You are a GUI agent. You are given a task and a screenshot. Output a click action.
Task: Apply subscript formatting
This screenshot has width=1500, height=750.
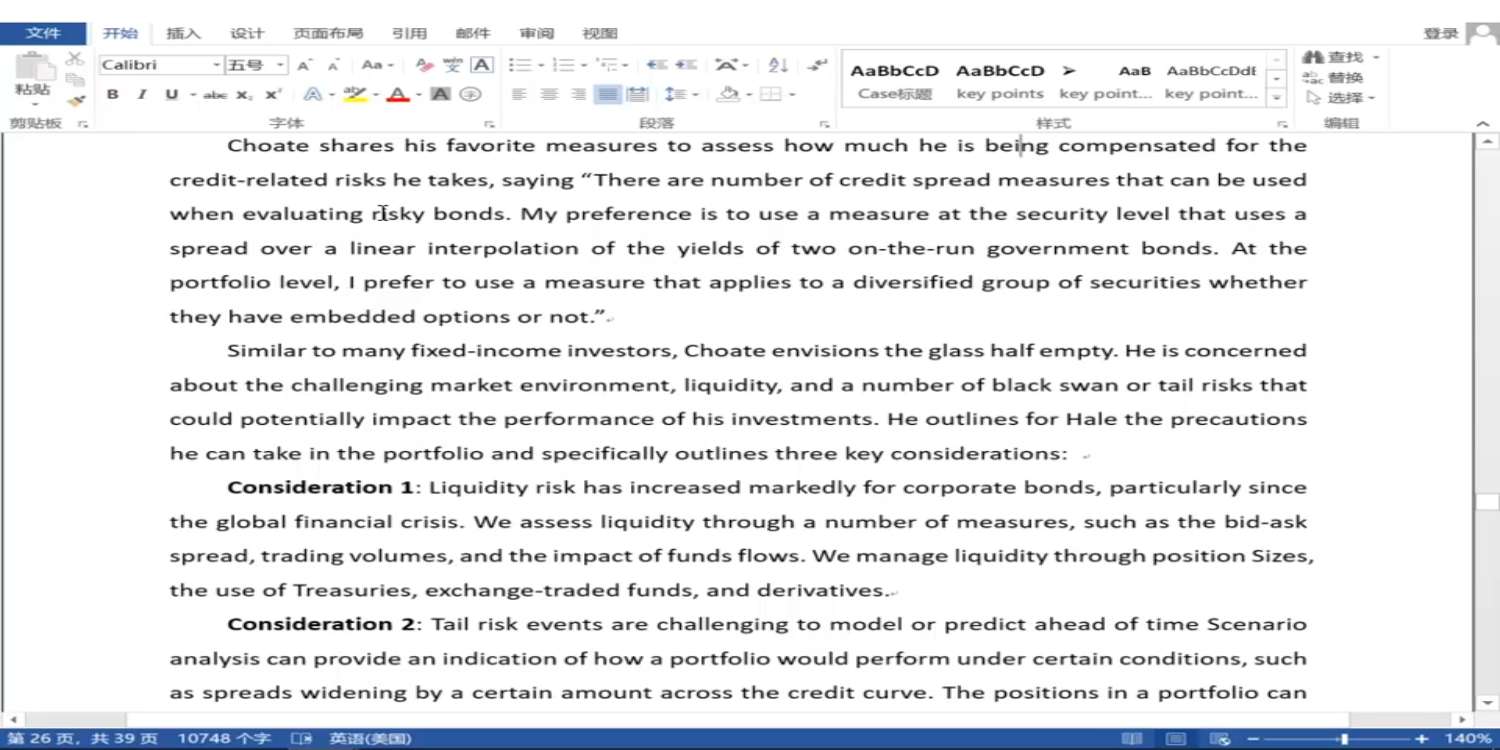click(x=244, y=94)
